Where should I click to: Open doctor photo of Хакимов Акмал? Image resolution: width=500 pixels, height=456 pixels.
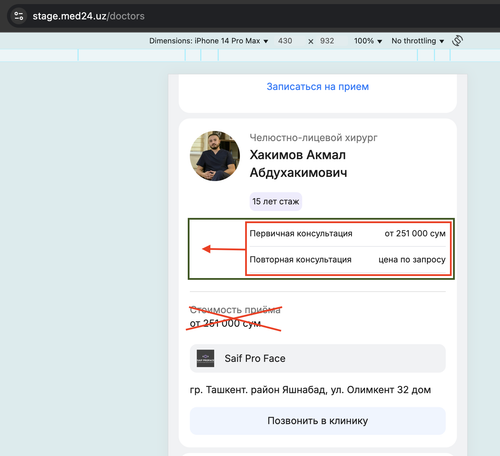tap(215, 156)
